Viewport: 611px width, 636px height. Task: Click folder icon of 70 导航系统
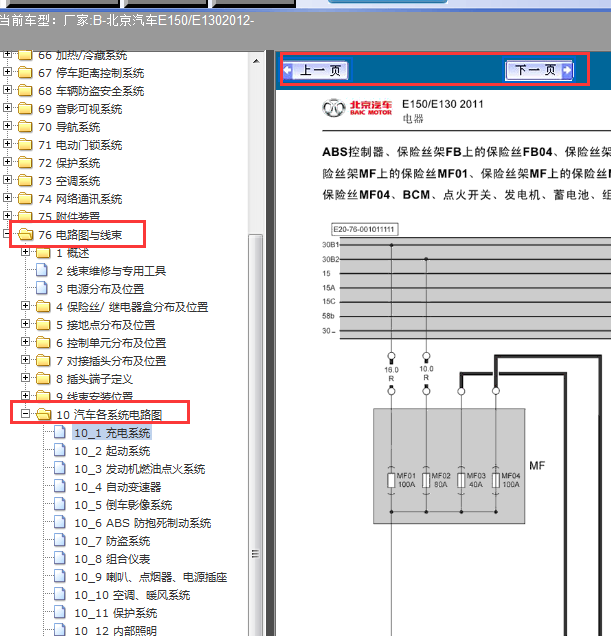pos(25,127)
